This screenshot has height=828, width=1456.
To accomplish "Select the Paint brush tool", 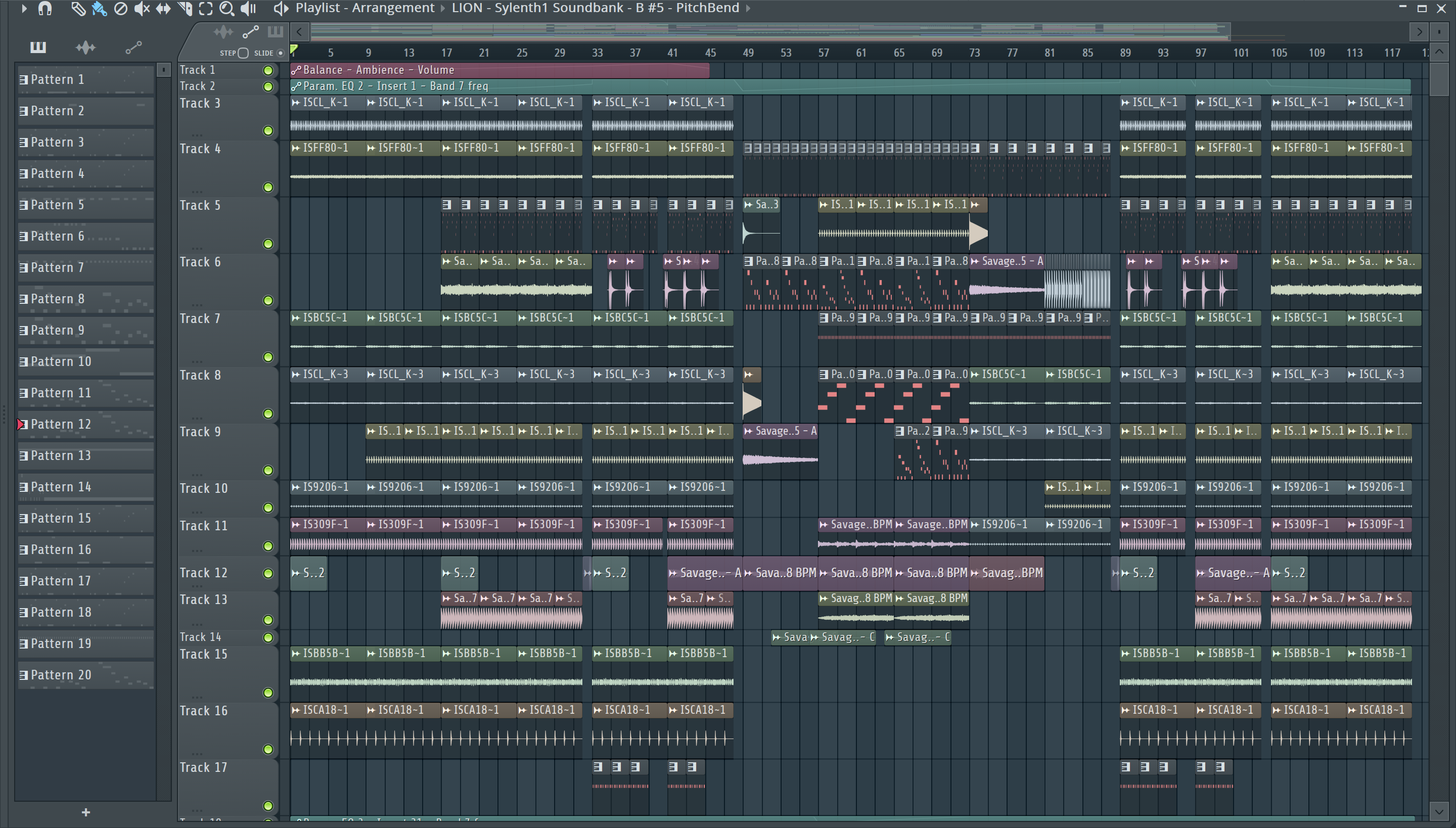I will click(x=100, y=9).
